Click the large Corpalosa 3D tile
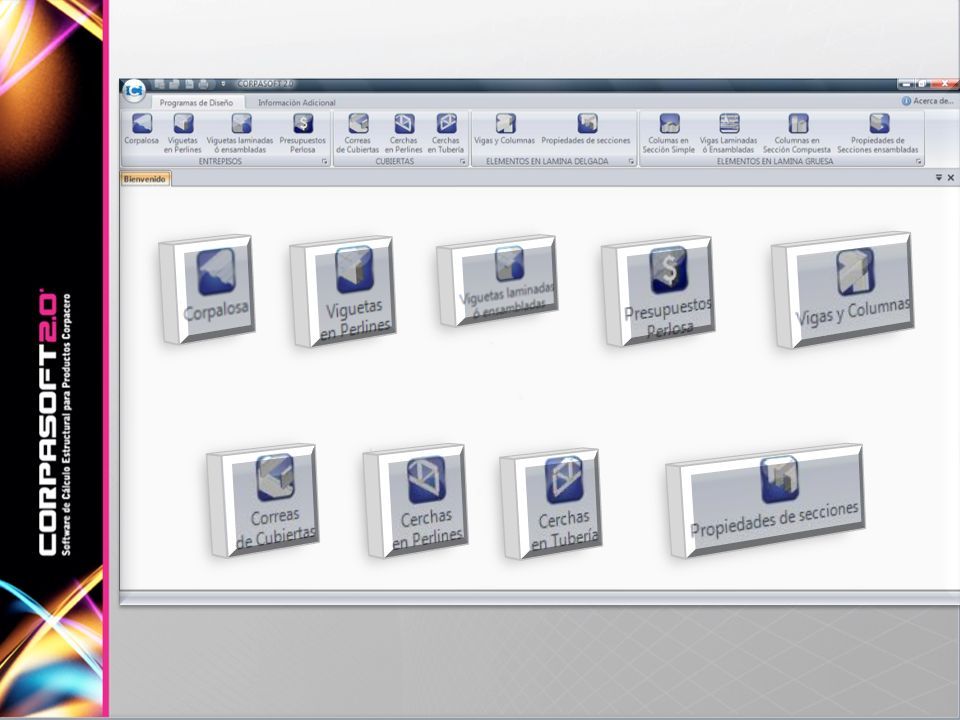 (x=207, y=289)
